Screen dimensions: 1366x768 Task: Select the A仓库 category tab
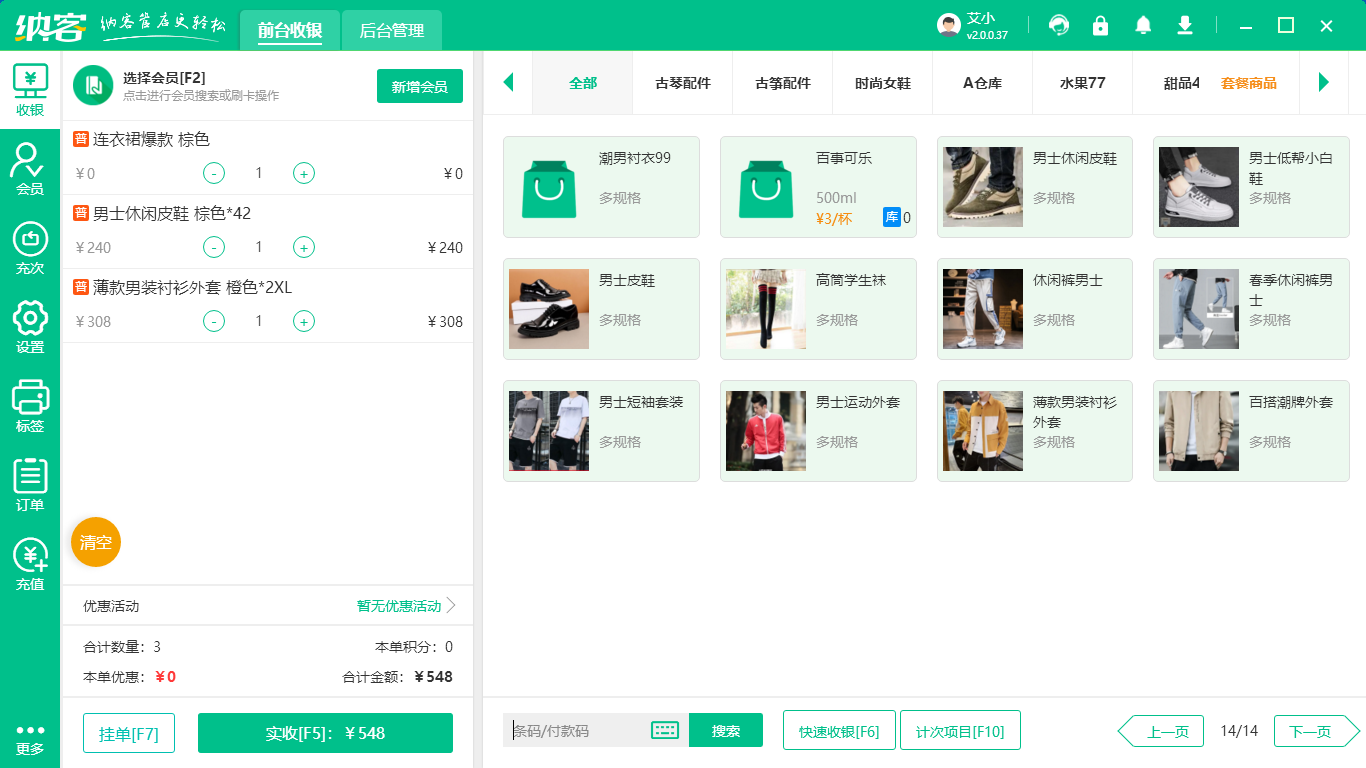[983, 83]
